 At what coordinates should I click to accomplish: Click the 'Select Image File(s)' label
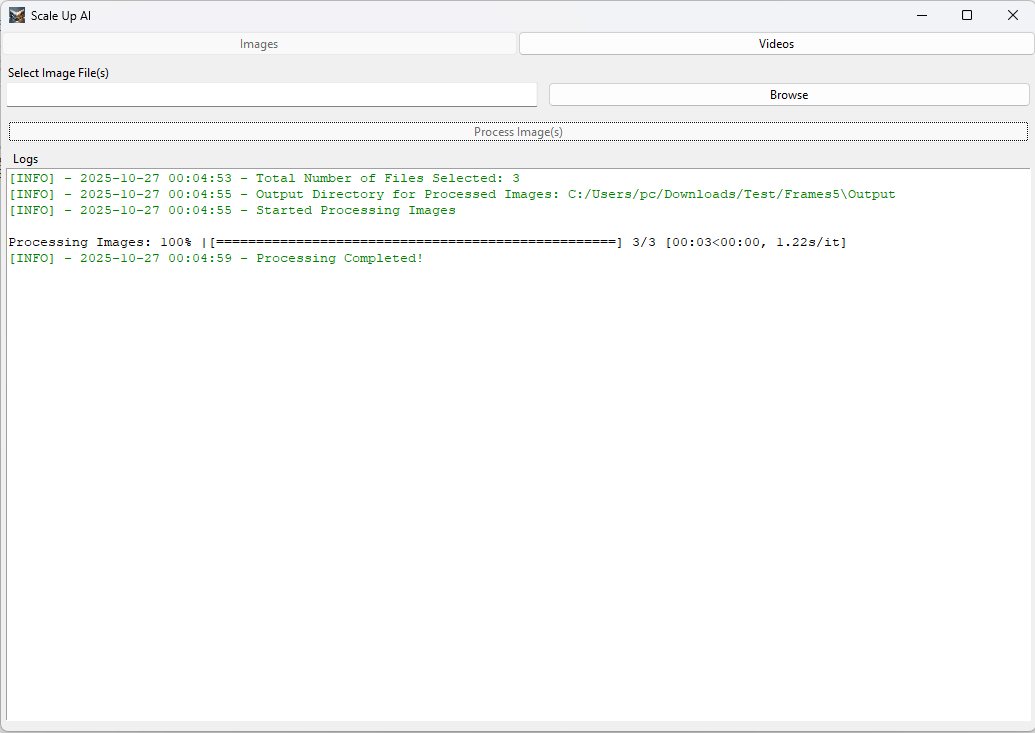tap(58, 73)
